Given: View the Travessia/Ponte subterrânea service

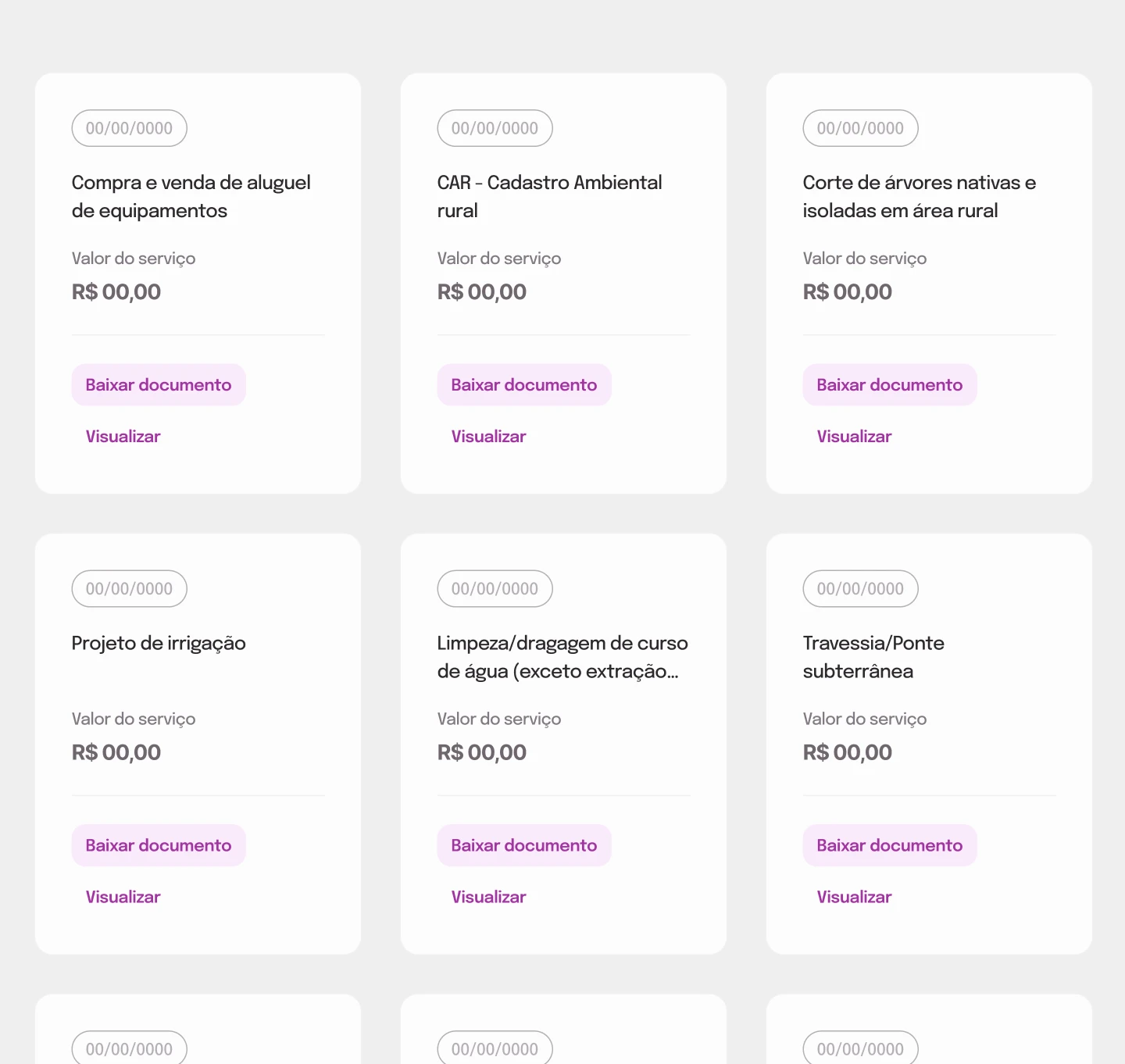Looking at the screenshot, I should click(x=854, y=898).
